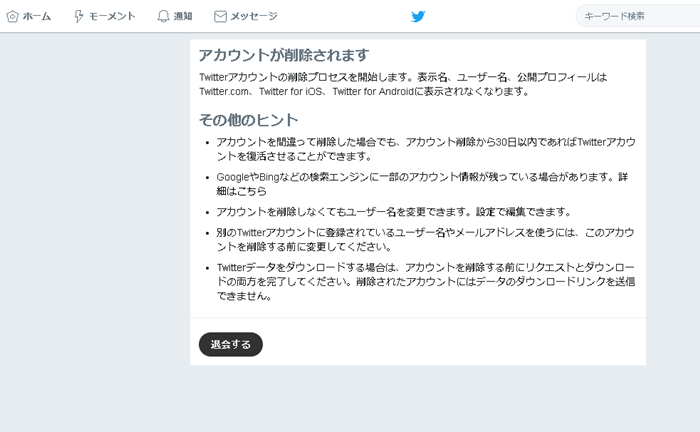Focus the キーワード検索 search field

click(x=638, y=17)
